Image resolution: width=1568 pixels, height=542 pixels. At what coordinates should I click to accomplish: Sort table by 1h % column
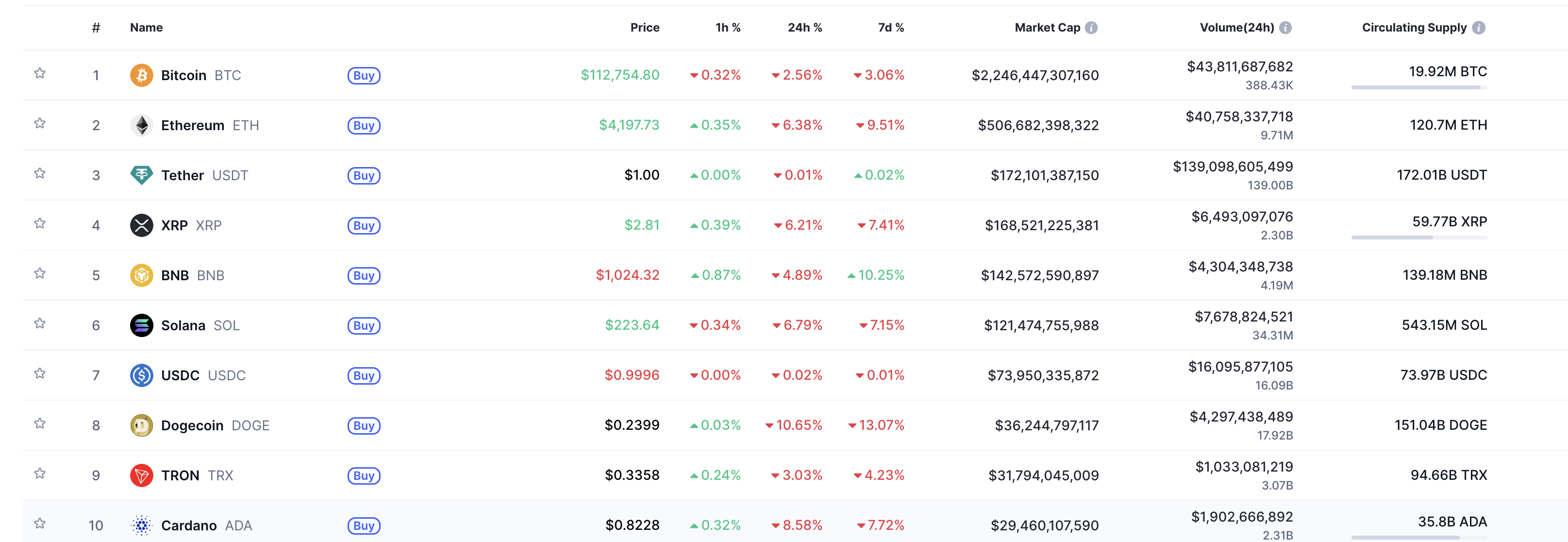coord(728,27)
